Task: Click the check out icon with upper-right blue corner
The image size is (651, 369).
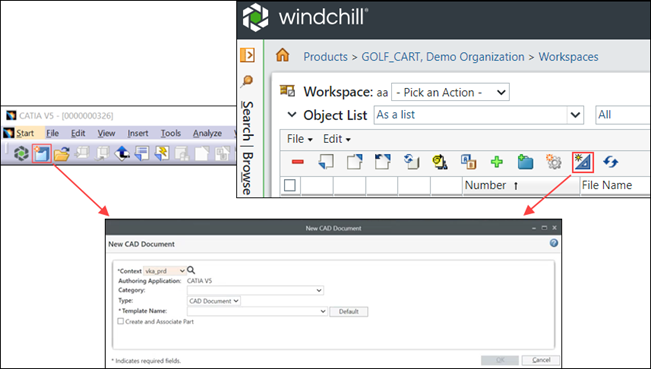Action: click(354, 162)
